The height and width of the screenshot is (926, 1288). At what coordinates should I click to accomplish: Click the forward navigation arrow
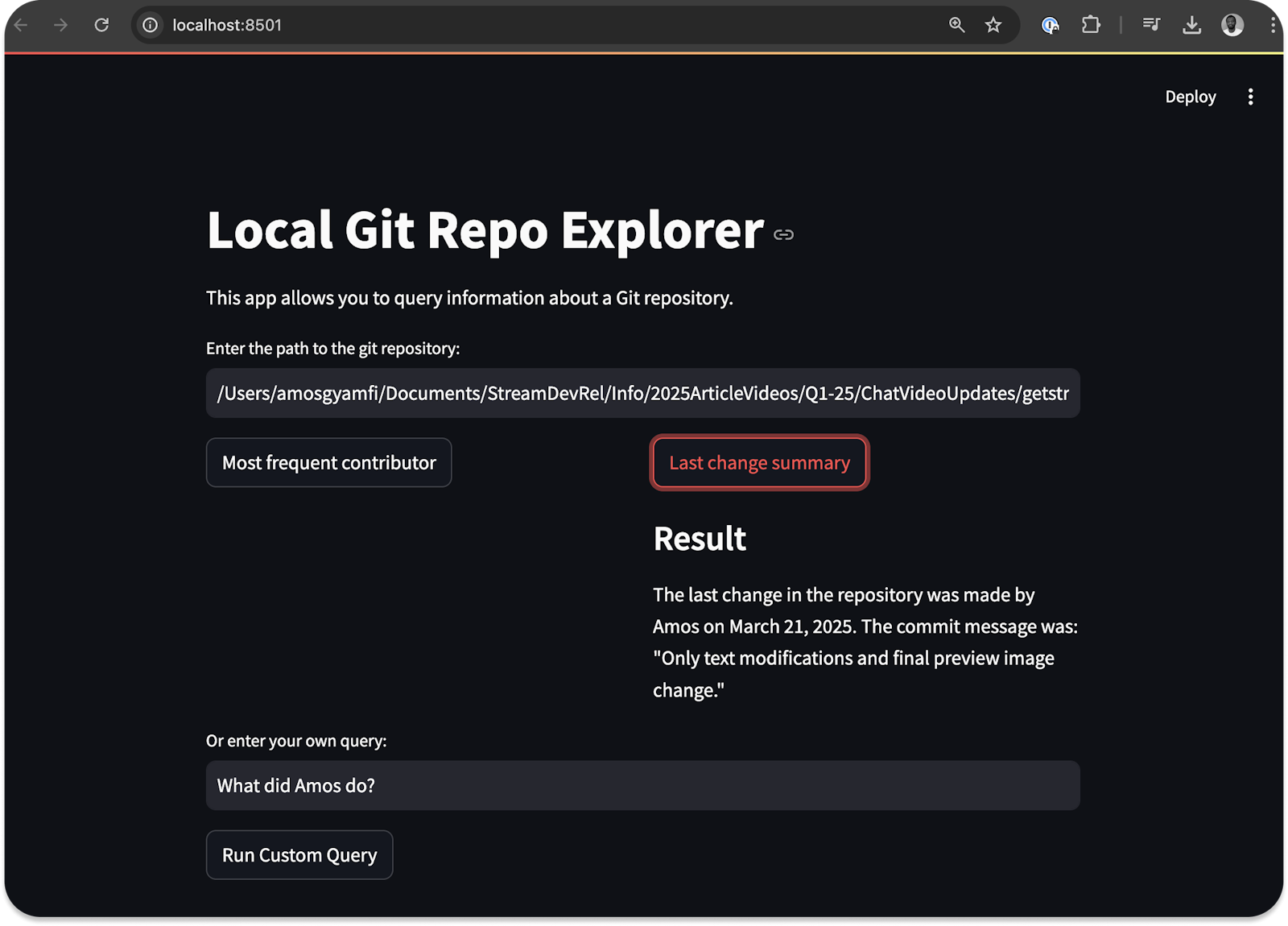(x=60, y=25)
